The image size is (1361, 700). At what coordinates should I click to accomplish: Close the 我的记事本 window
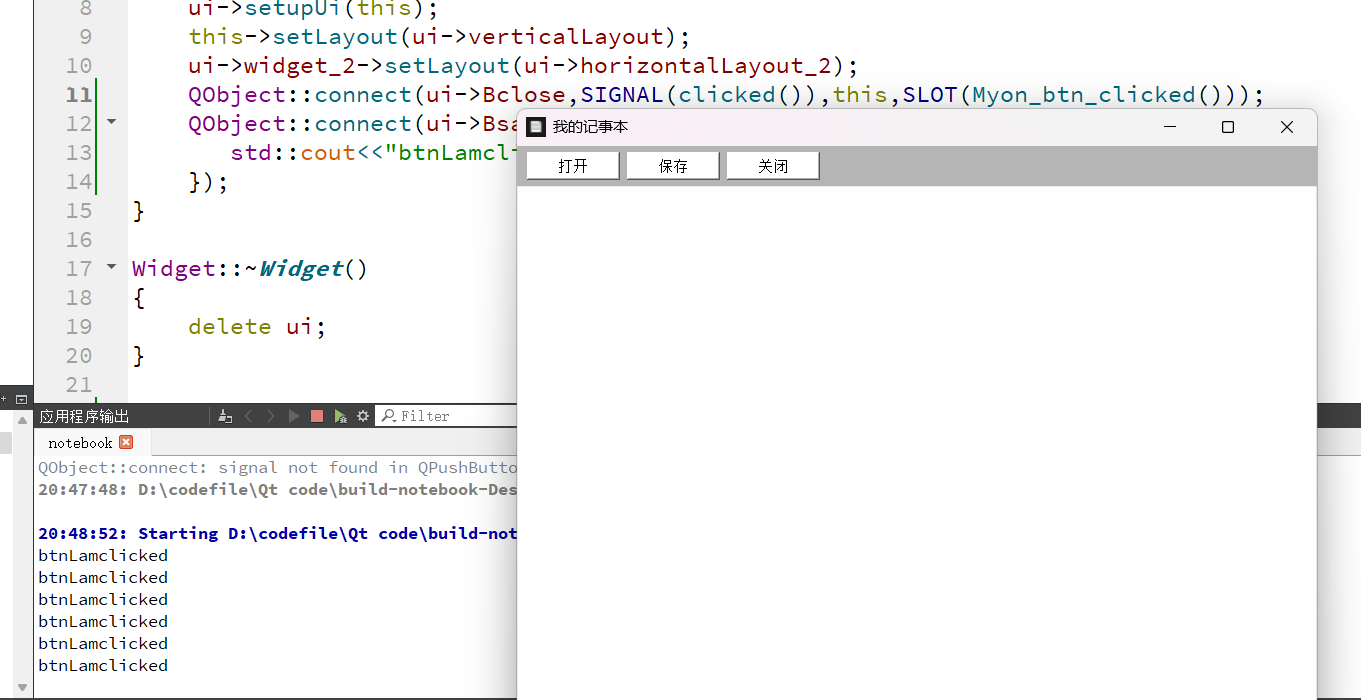[1287, 127]
